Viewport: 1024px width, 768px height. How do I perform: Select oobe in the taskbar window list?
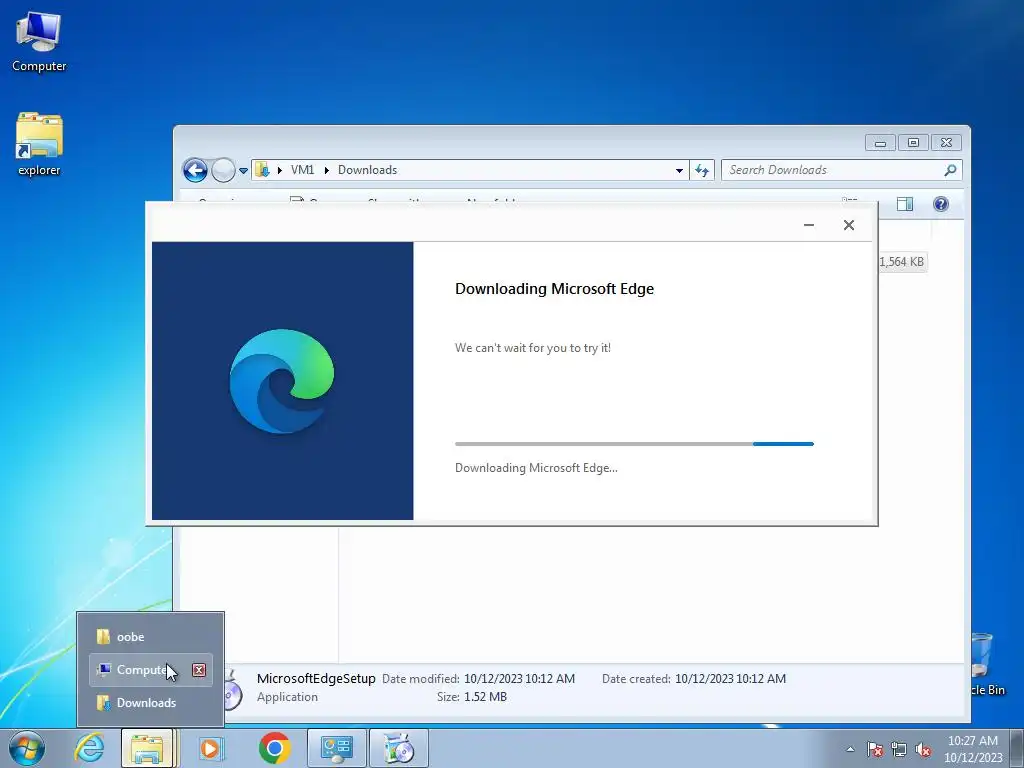pyautogui.click(x=151, y=637)
